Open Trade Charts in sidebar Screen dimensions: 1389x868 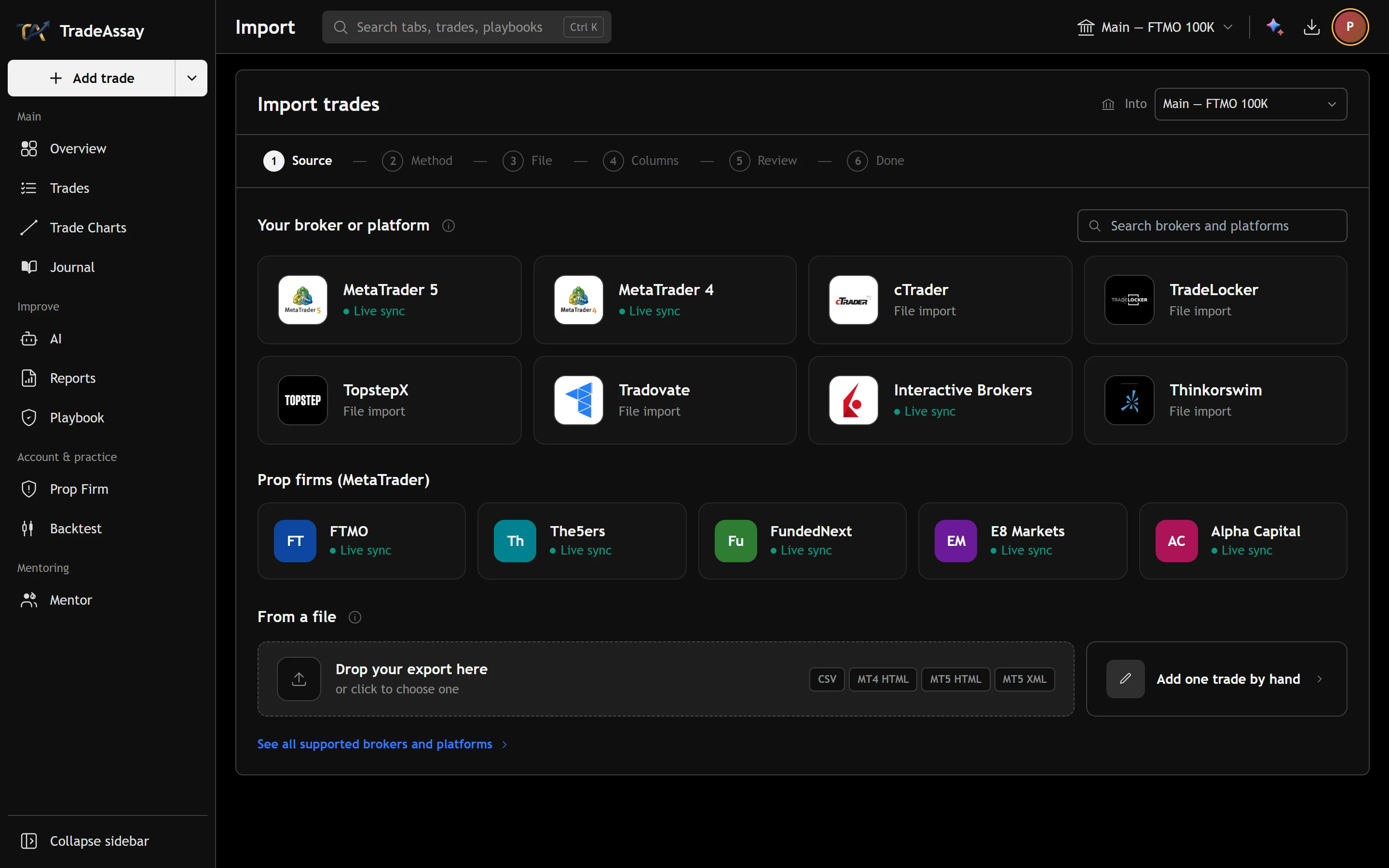point(108,228)
